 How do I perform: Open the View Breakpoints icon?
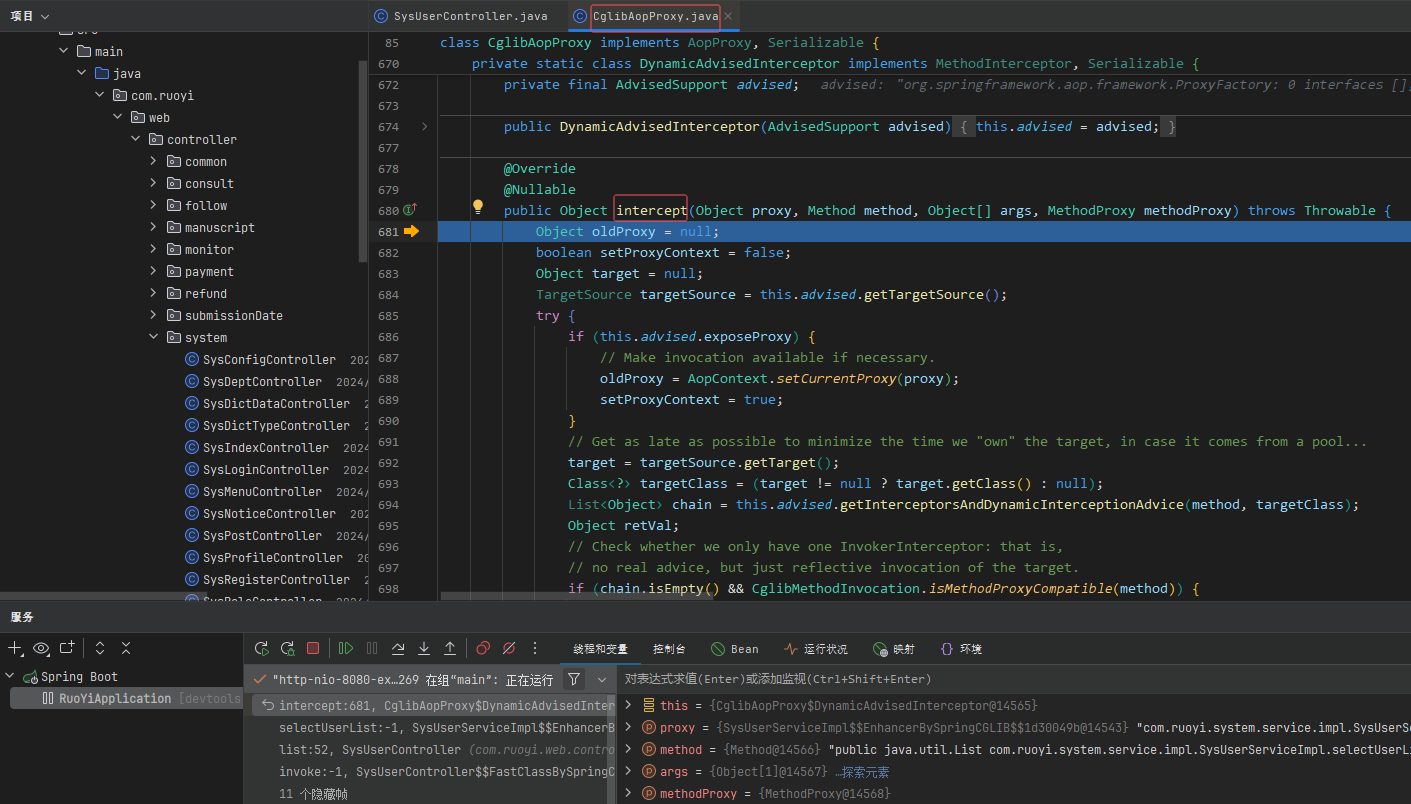point(483,648)
